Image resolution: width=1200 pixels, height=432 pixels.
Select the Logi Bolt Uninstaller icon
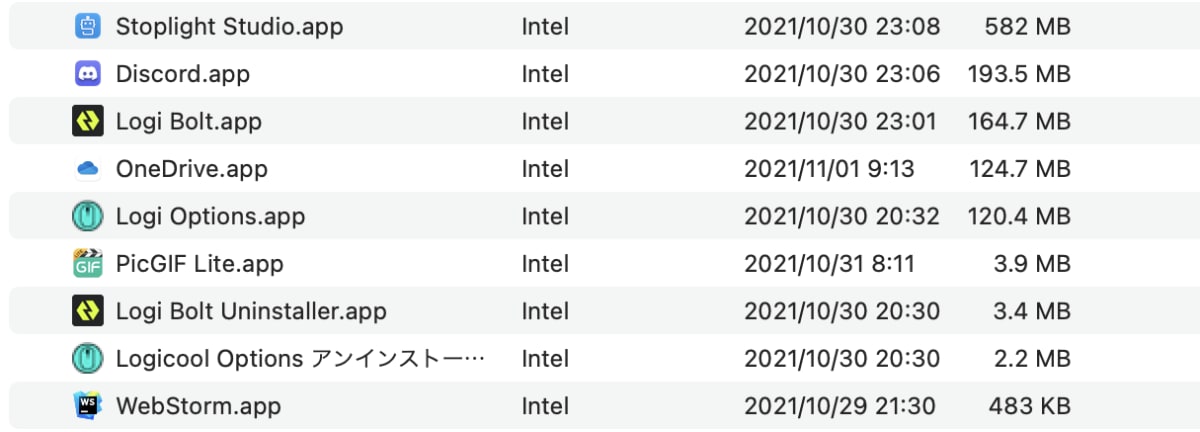tap(88, 311)
